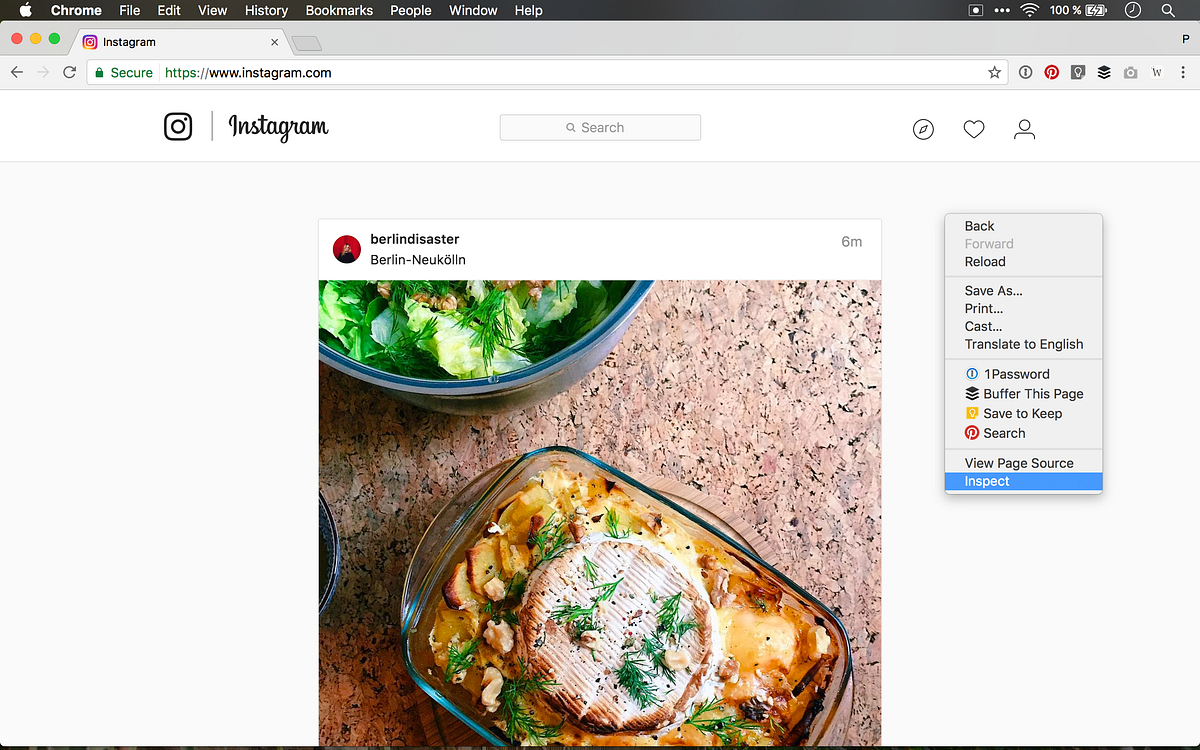Viewport: 1200px width, 750px height.
Task: Choose Save to Keep
Action: 1023,414
